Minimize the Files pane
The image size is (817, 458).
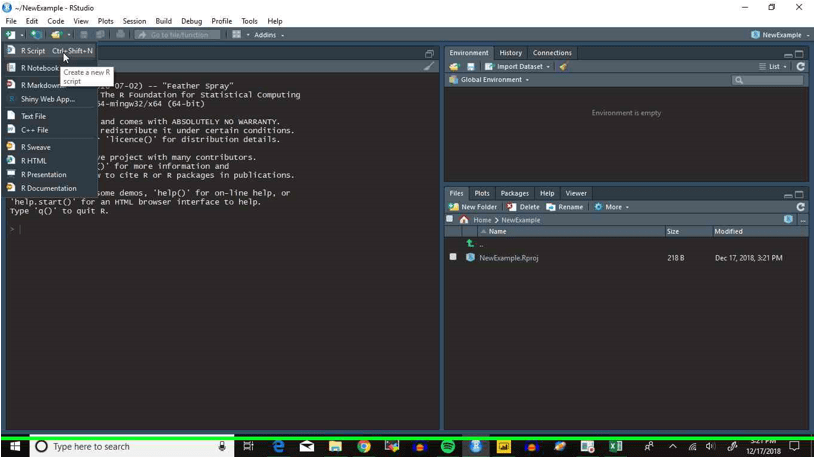click(x=788, y=195)
